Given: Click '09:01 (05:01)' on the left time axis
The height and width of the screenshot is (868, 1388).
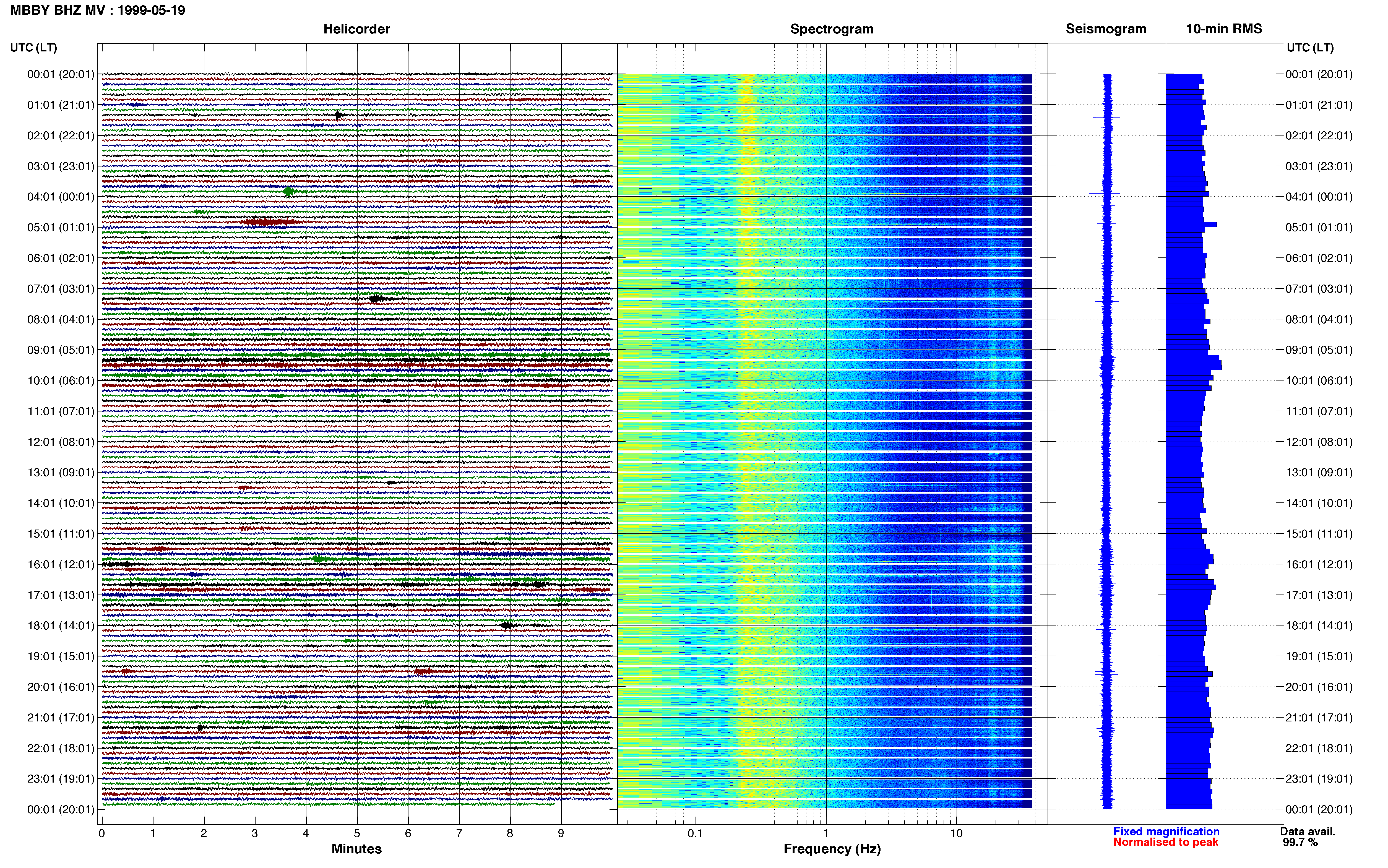Looking at the screenshot, I should (61, 350).
